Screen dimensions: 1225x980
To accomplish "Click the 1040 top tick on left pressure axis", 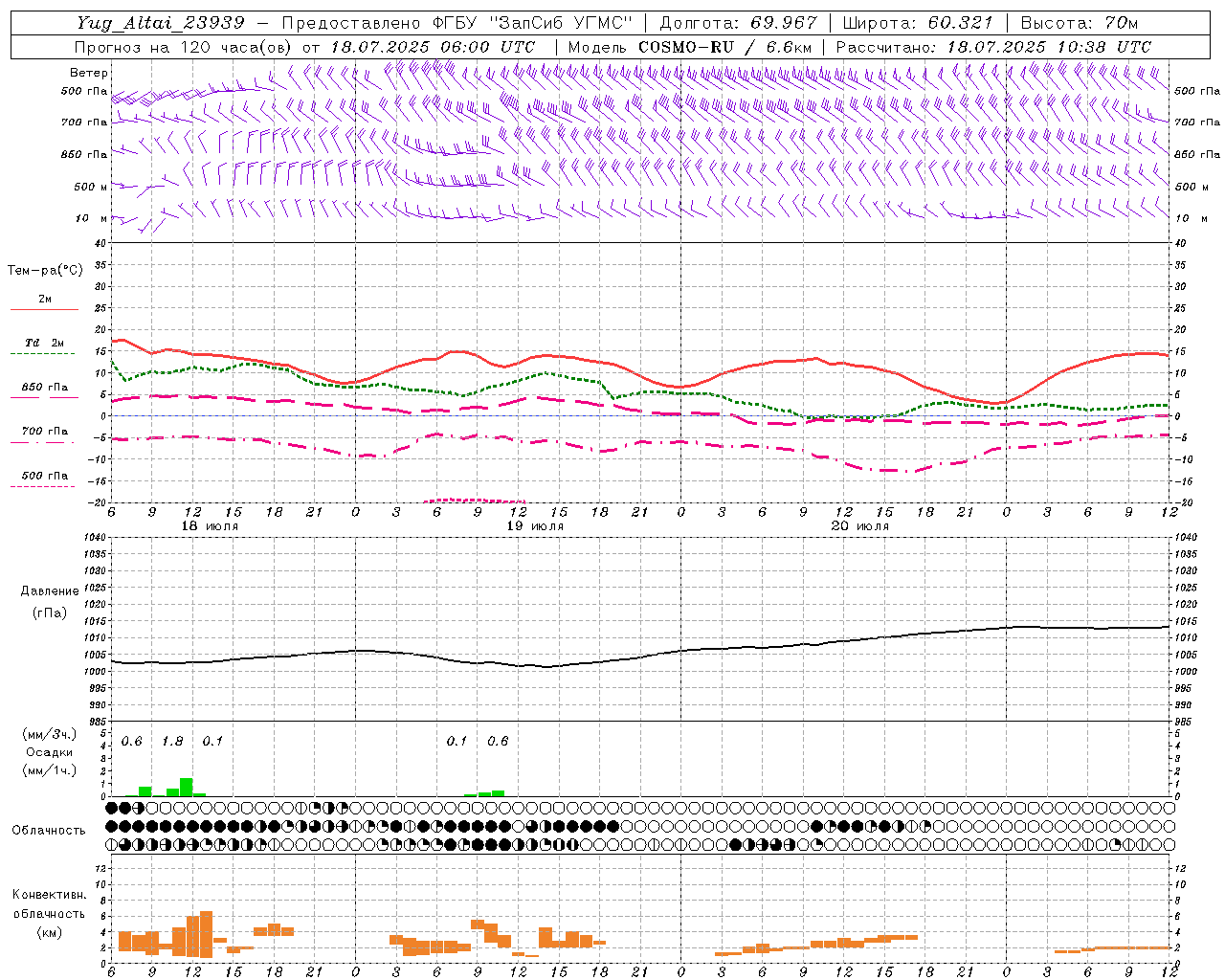I will click(95, 538).
